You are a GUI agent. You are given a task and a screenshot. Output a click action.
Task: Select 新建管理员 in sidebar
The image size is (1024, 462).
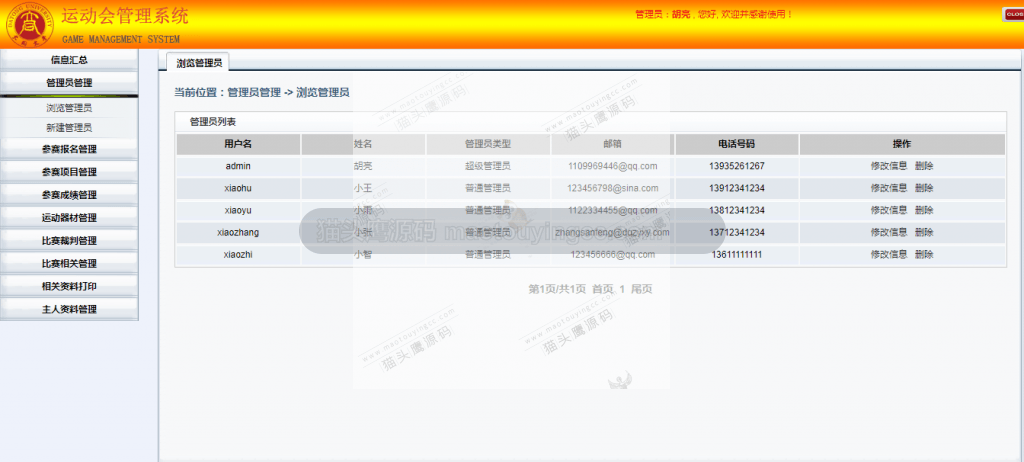[x=69, y=127]
